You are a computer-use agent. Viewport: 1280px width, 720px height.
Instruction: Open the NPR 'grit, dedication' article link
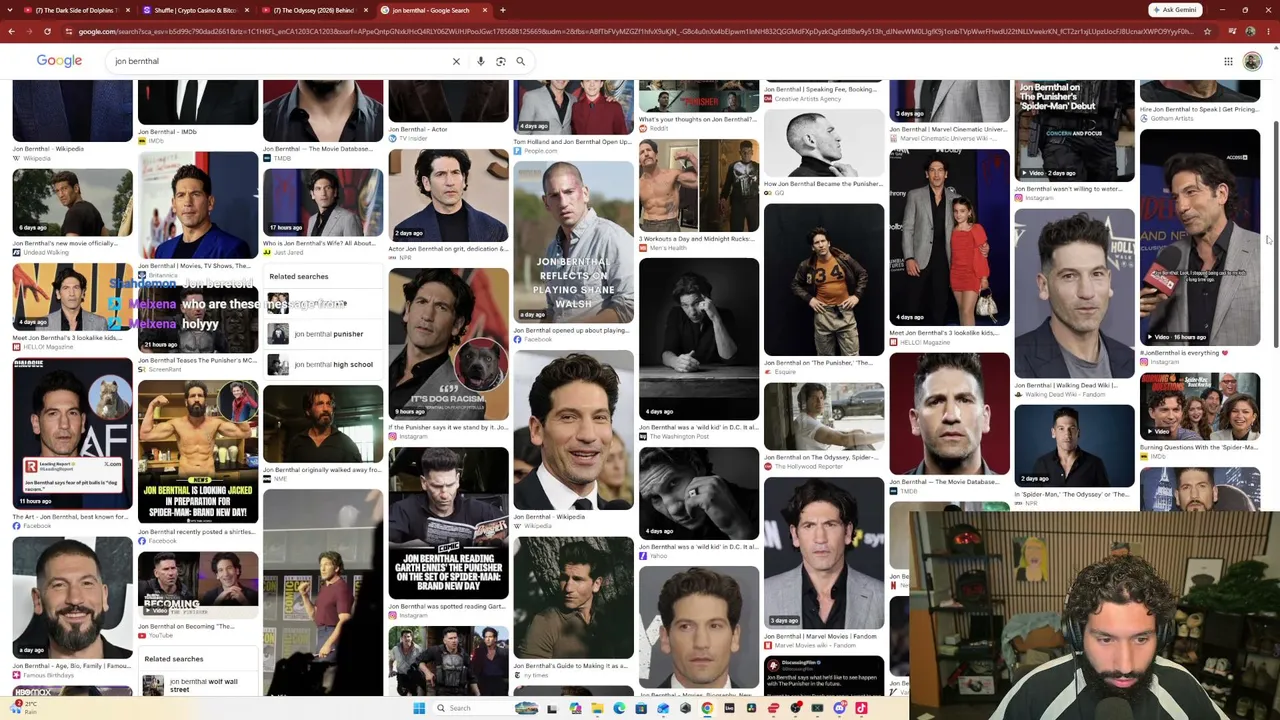click(x=447, y=248)
